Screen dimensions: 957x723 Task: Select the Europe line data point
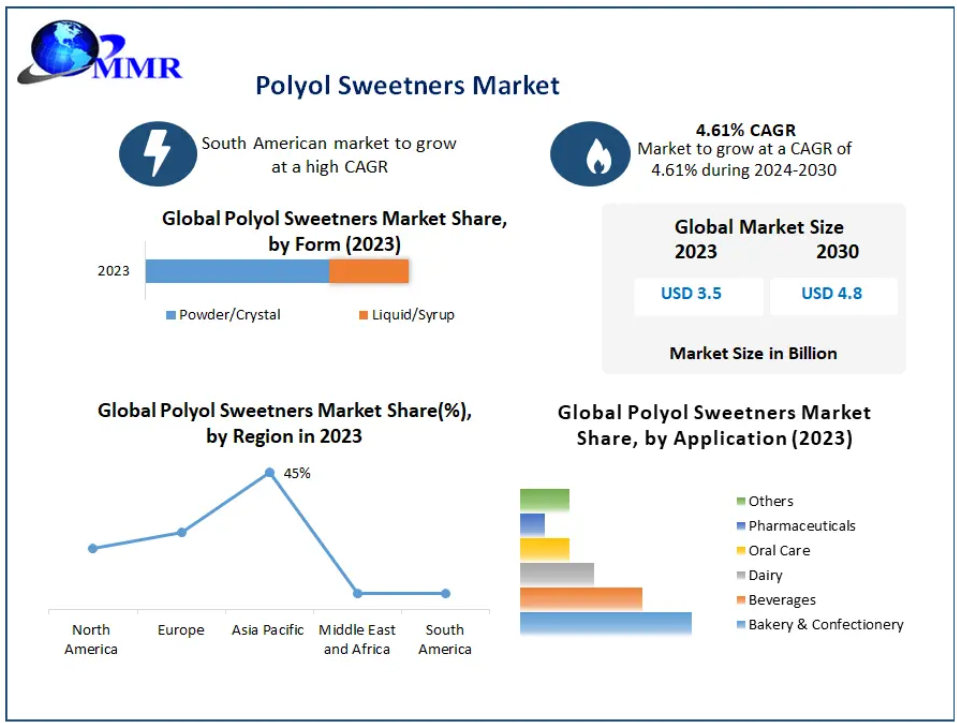[181, 532]
